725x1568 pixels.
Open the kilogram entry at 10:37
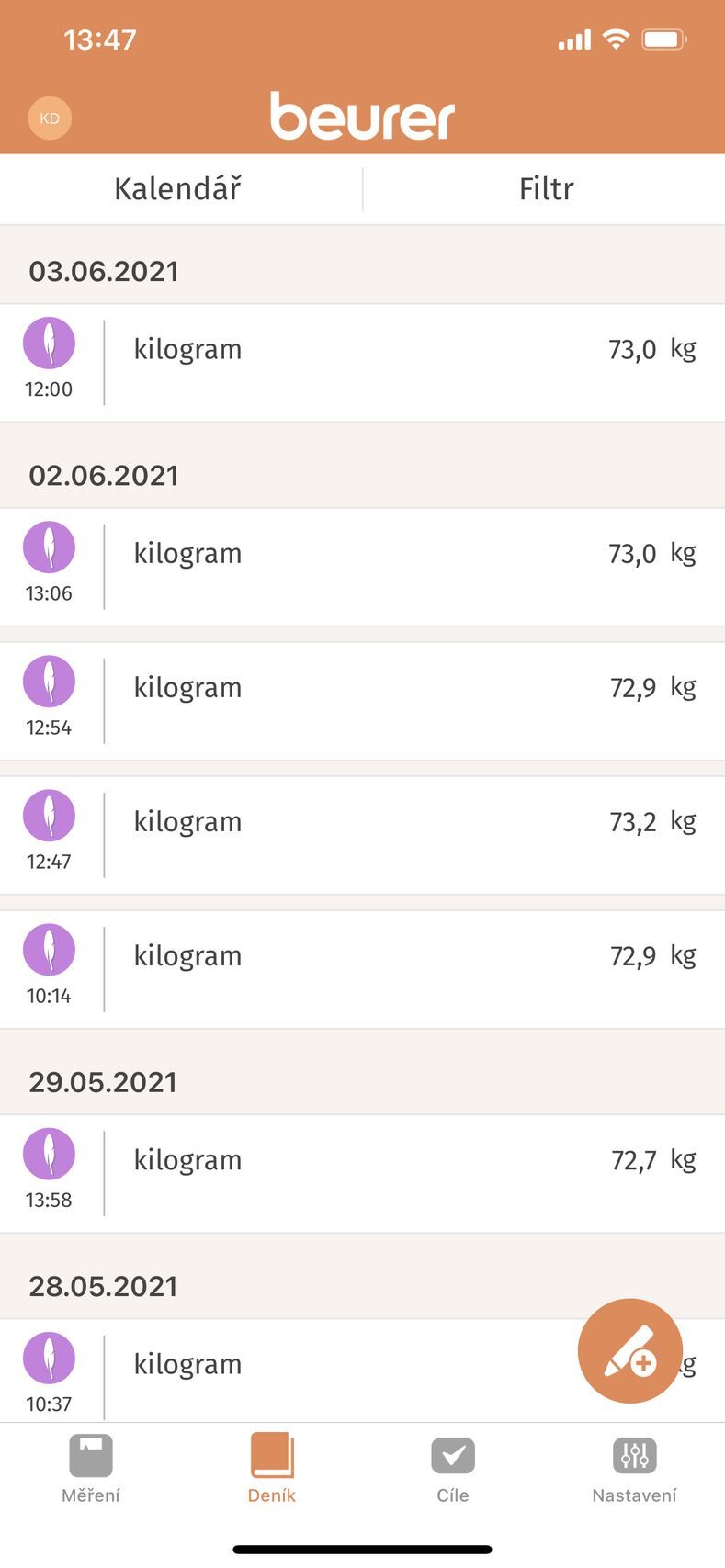362,1371
